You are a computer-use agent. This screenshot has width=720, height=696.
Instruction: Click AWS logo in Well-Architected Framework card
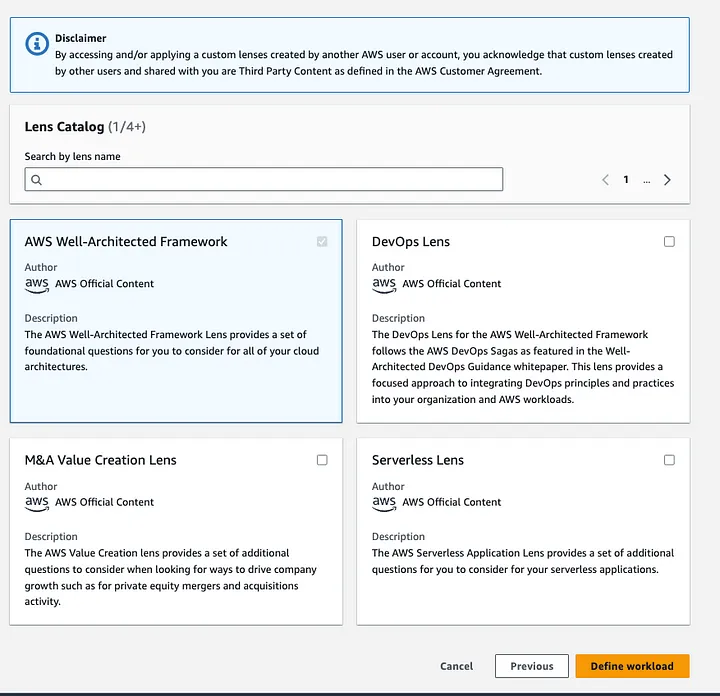pos(37,284)
